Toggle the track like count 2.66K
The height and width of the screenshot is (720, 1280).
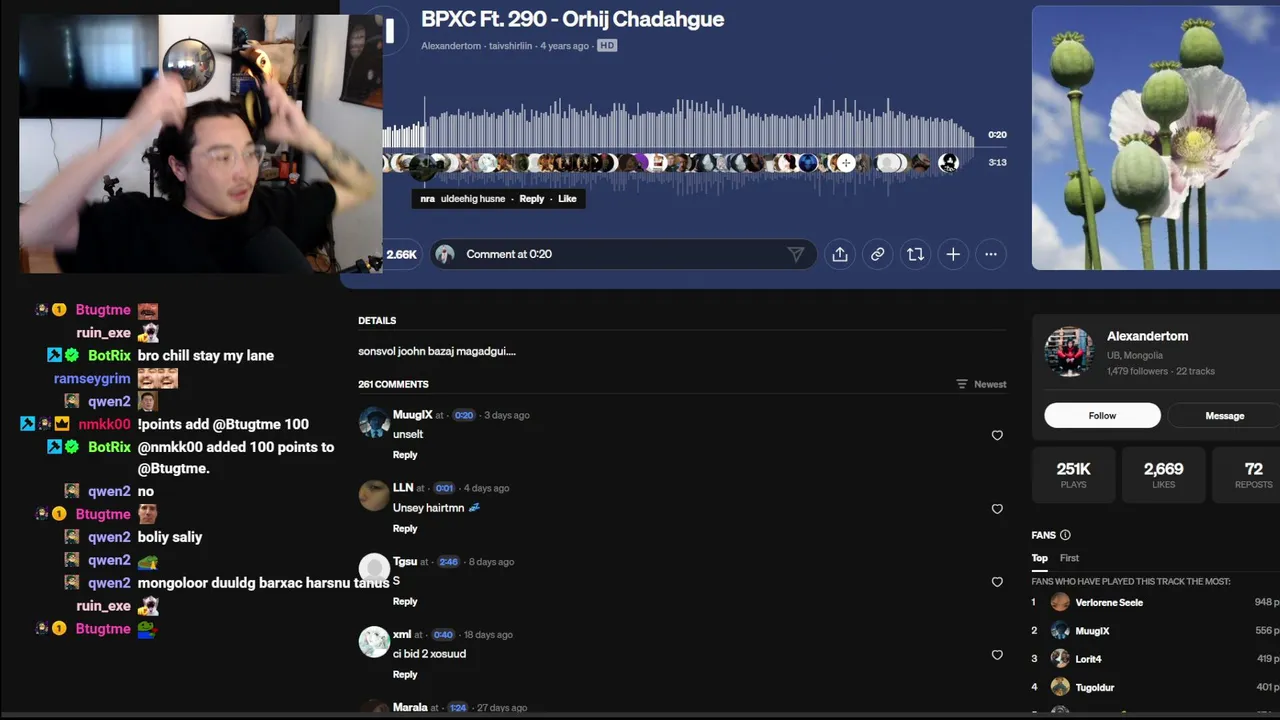tap(401, 254)
